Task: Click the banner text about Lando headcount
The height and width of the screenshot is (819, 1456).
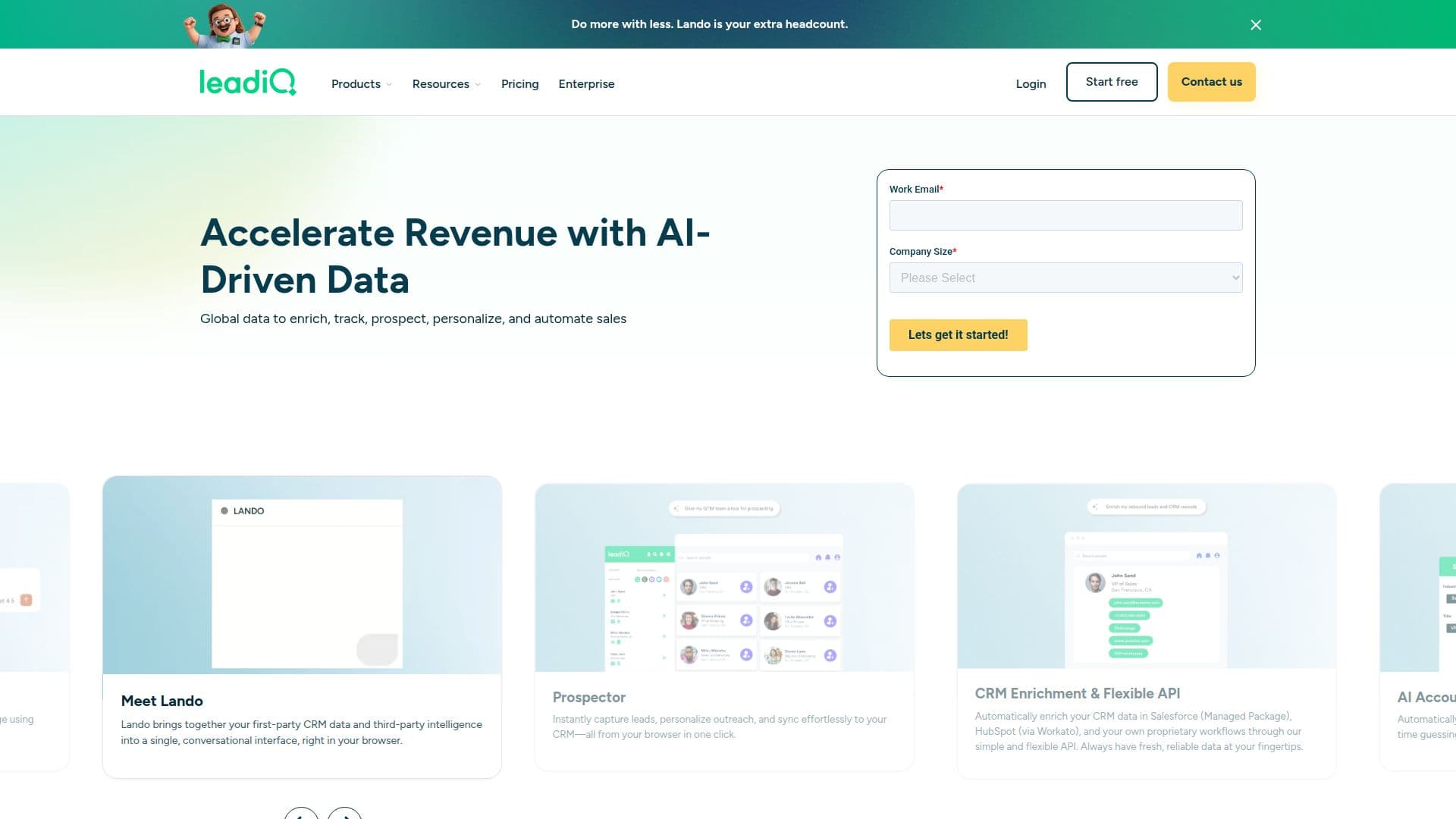Action: pyautogui.click(x=710, y=24)
